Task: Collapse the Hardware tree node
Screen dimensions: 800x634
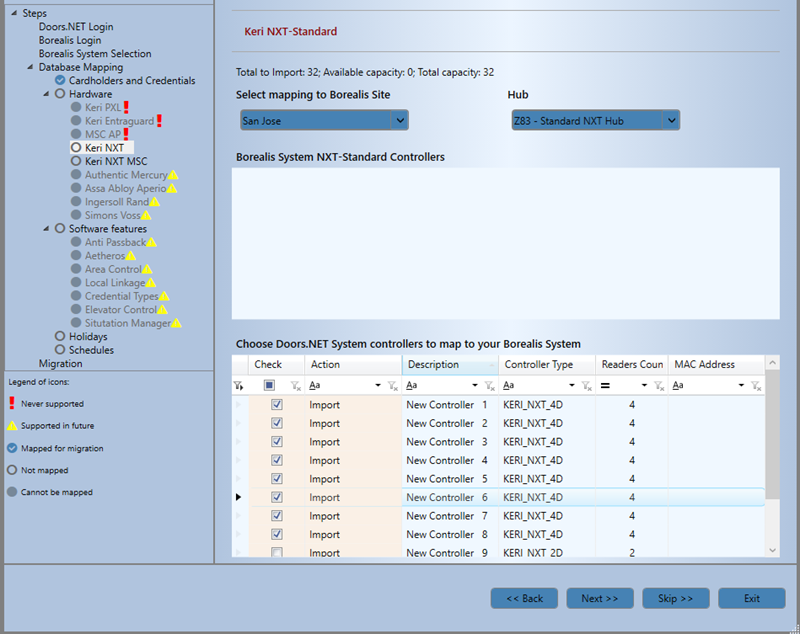Action: click(46, 94)
